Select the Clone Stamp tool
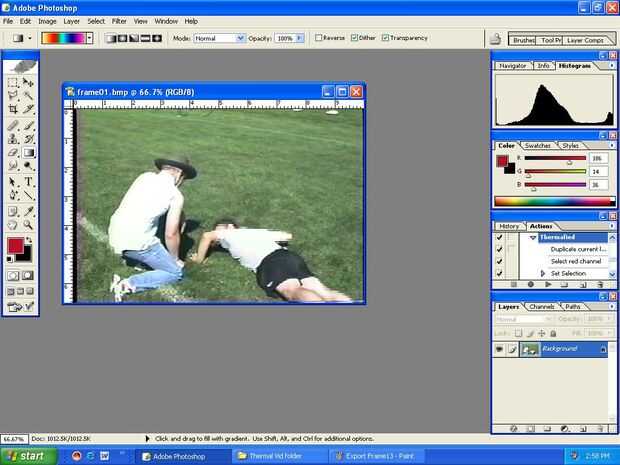The image size is (620, 465). 13,139
